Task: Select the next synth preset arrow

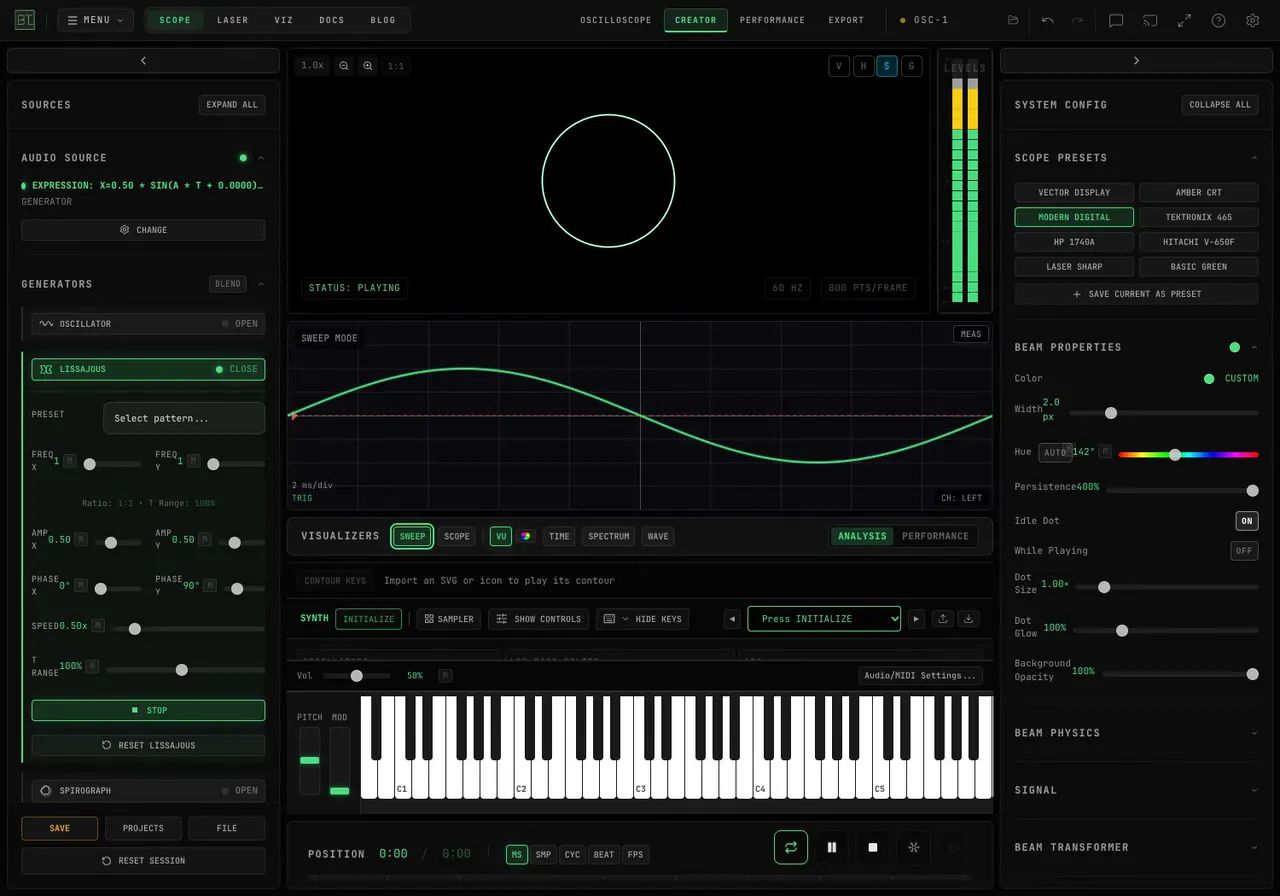Action: click(x=916, y=619)
